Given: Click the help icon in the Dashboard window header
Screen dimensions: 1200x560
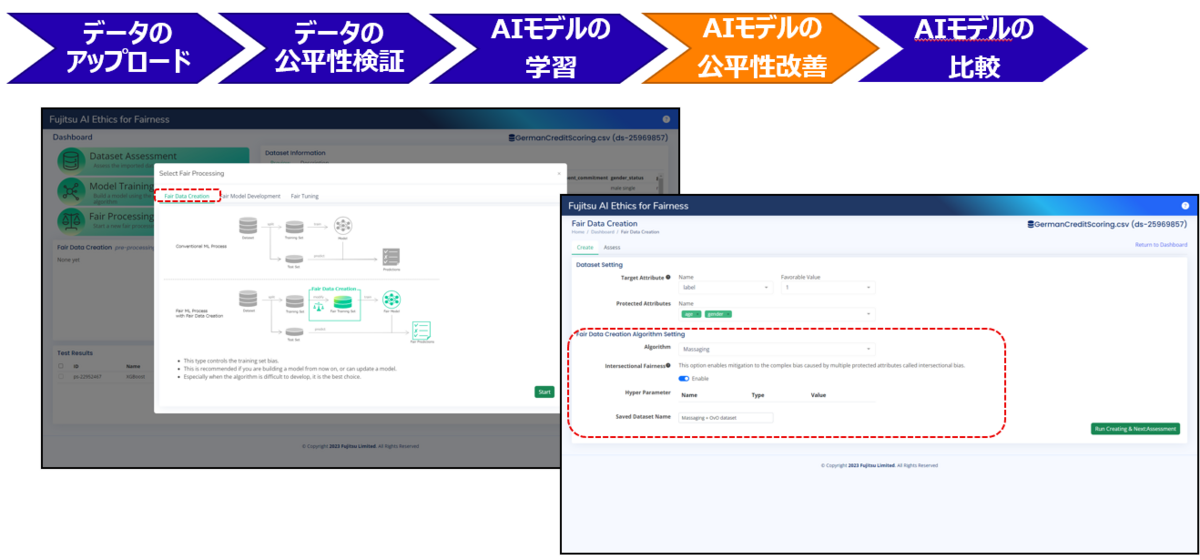Looking at the screenshot, I should (666, 119).
